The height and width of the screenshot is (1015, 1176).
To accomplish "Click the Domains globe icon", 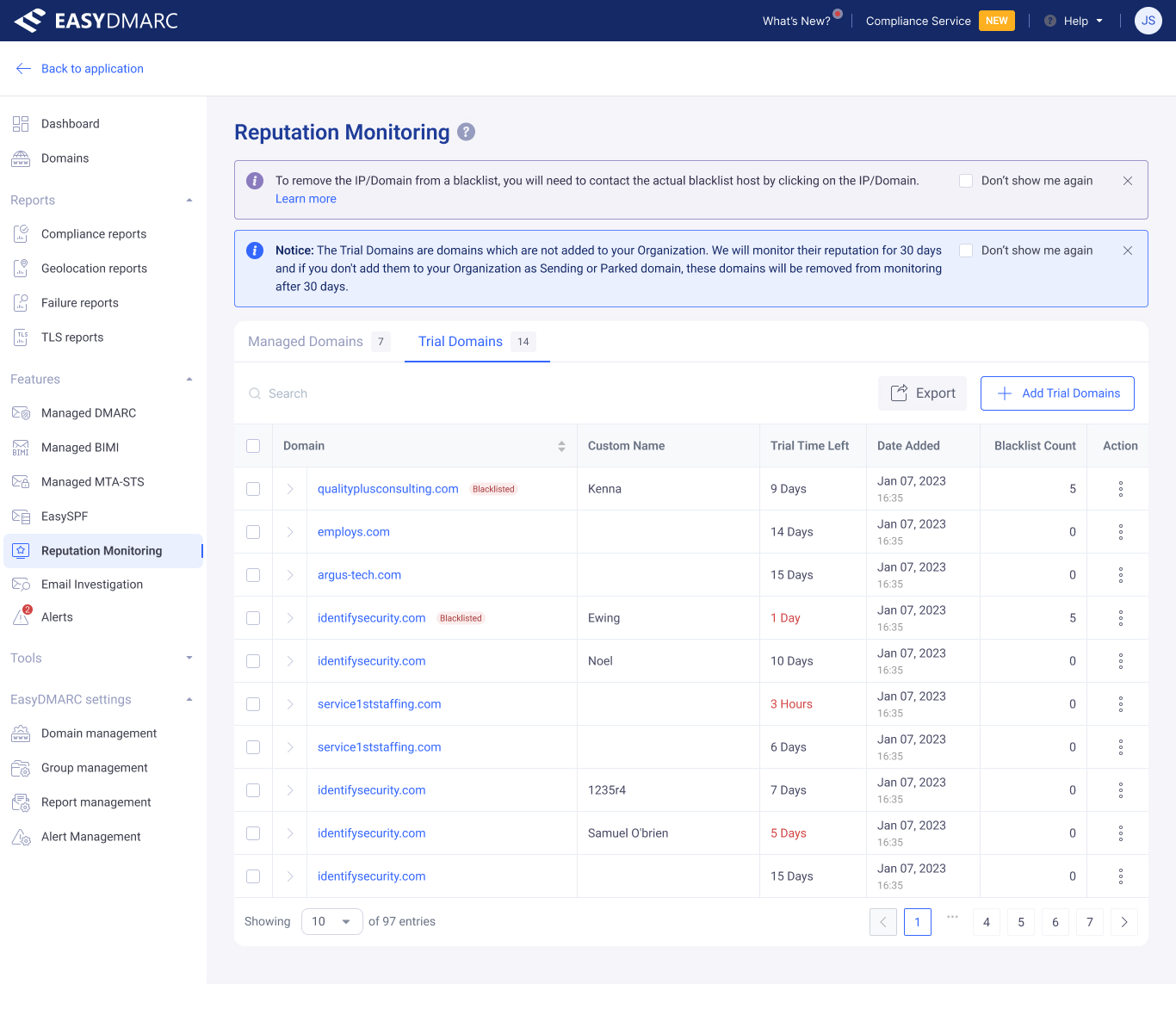I will point(21,158).
